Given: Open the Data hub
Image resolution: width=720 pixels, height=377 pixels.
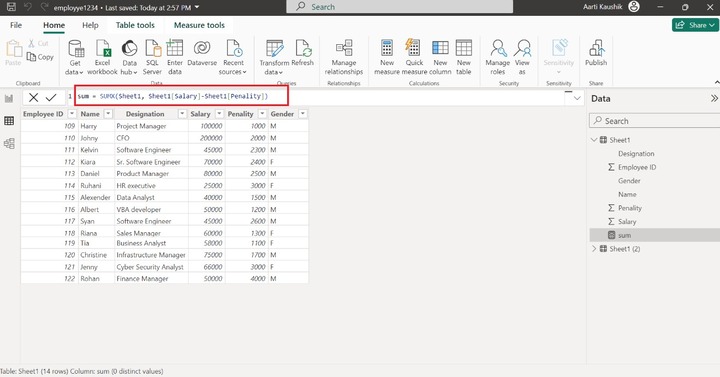Looking at the screenshot, I should coord(129,57).
